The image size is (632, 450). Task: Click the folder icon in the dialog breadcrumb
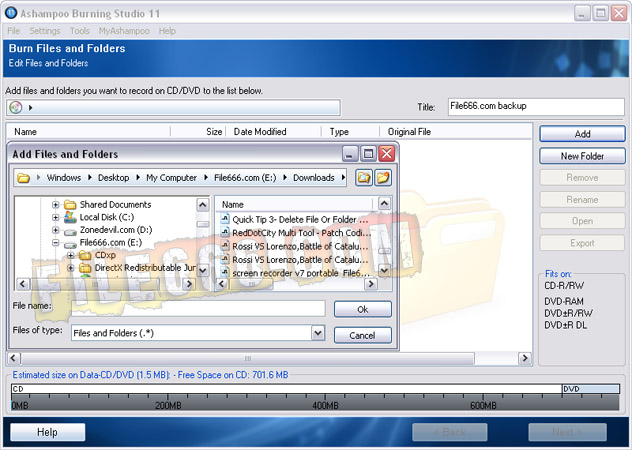[x=23, y=178]
